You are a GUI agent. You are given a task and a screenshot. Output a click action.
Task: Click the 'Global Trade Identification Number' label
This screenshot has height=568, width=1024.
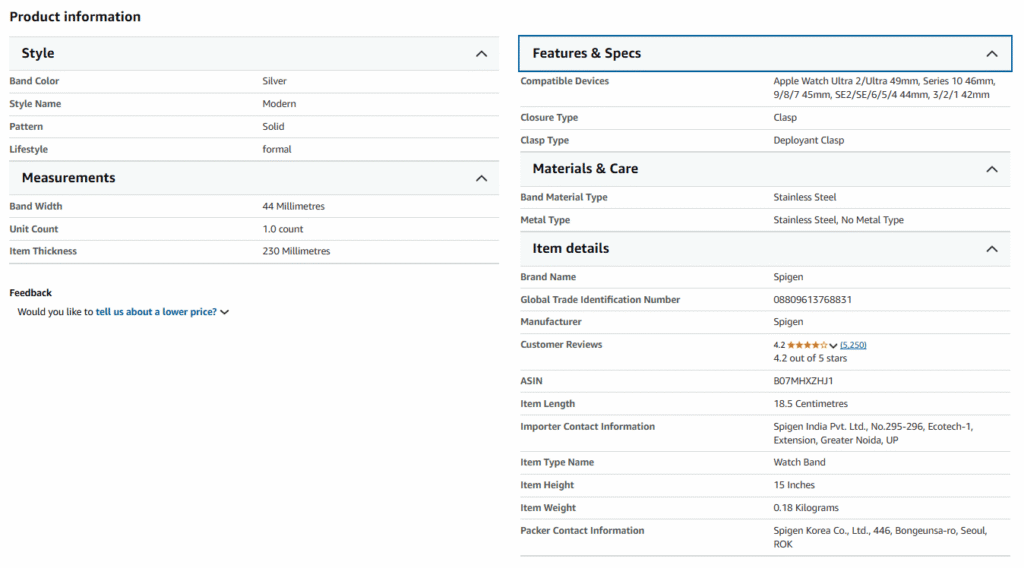[x=600, y=300]
